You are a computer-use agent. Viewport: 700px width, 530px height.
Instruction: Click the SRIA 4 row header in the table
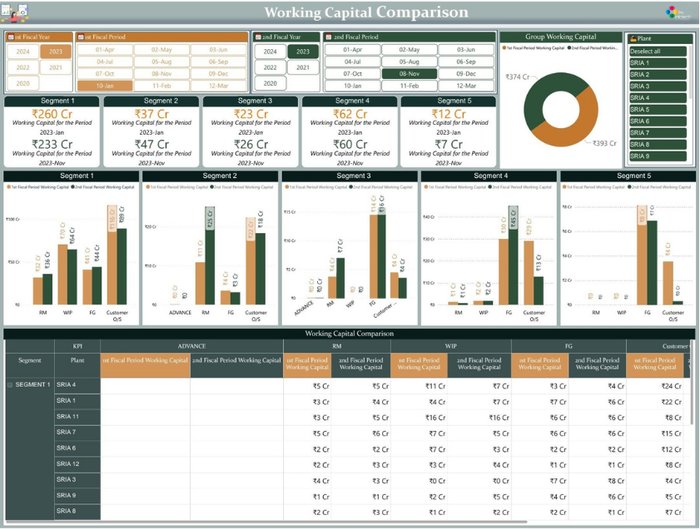pyautogui.click(x=77, y=386)
